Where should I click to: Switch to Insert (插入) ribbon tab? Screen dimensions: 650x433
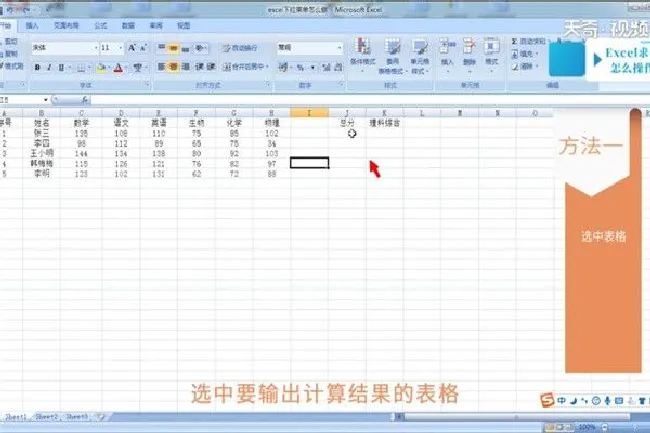coord(32,26)
